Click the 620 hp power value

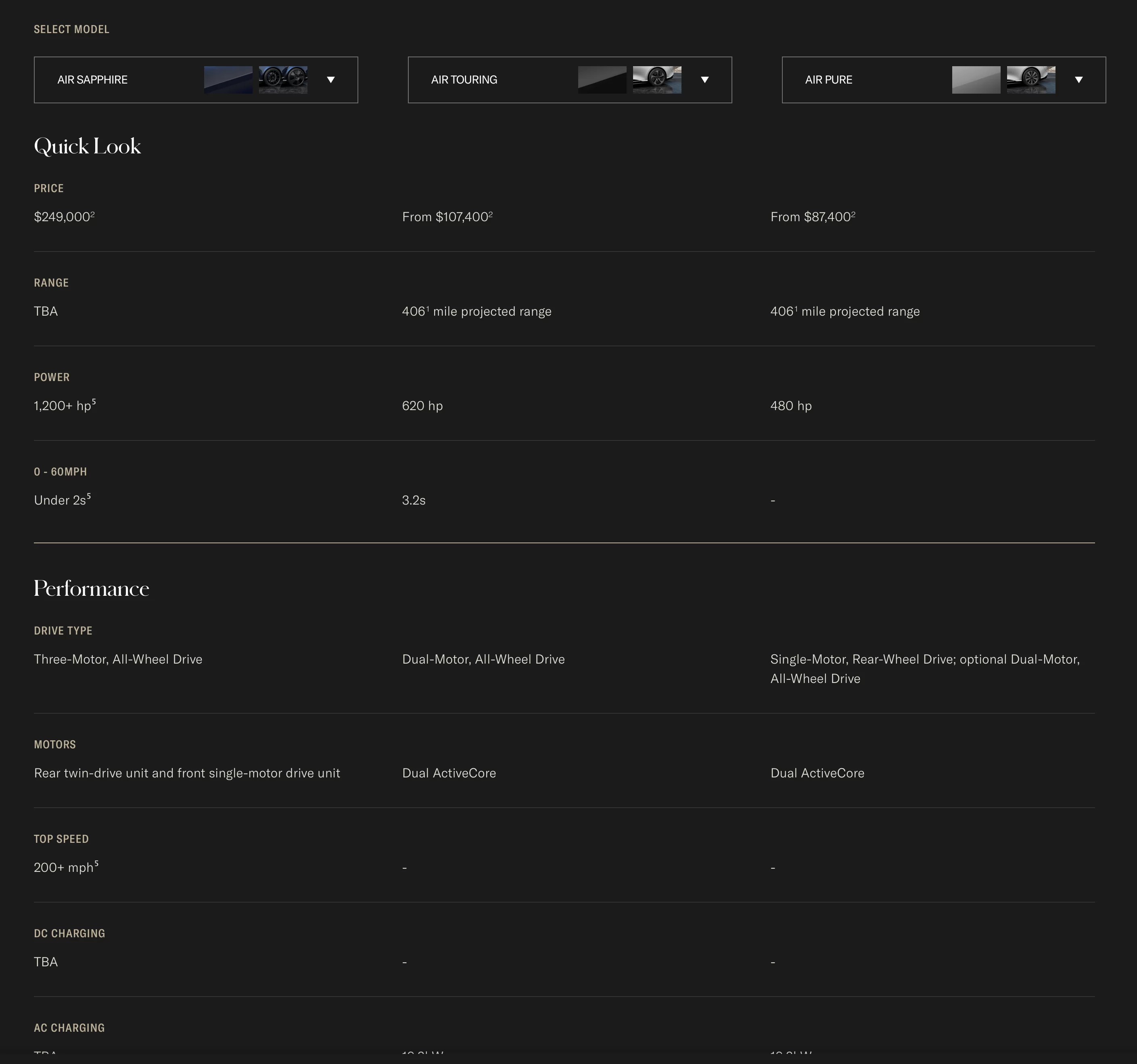(423, 406)
